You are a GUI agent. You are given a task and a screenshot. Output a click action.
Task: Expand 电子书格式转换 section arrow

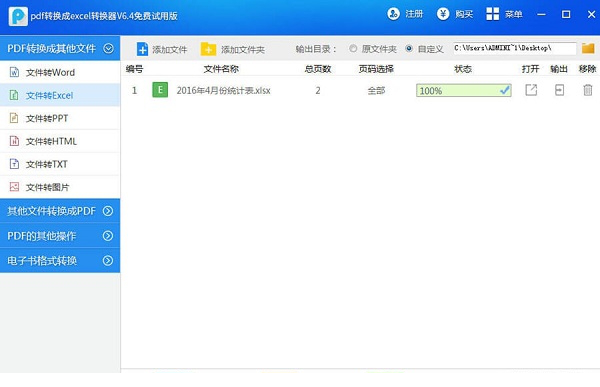pos(108,261)
